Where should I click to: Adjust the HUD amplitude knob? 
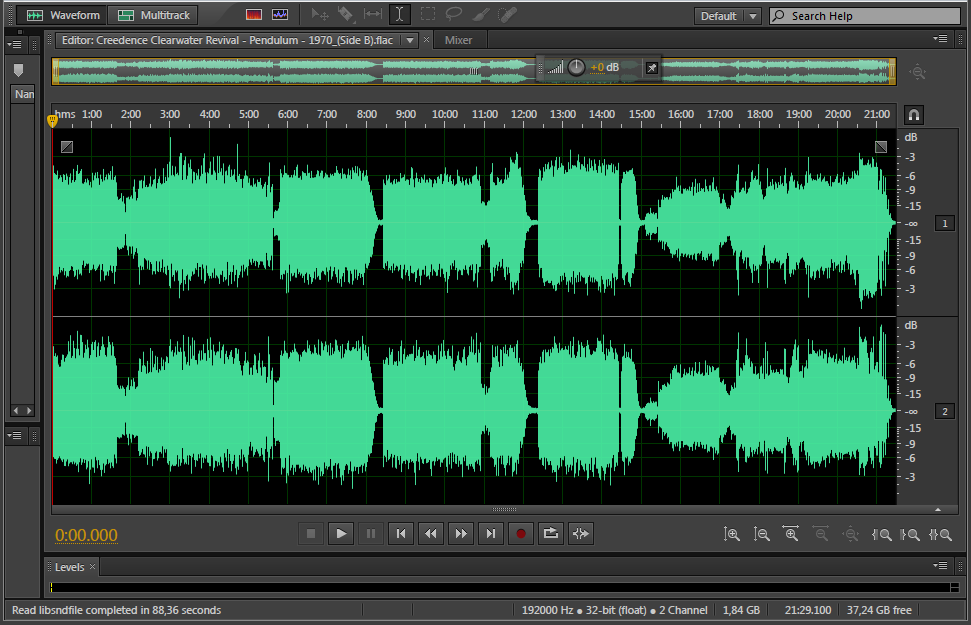pyautogui.click(x=576, y=68)
